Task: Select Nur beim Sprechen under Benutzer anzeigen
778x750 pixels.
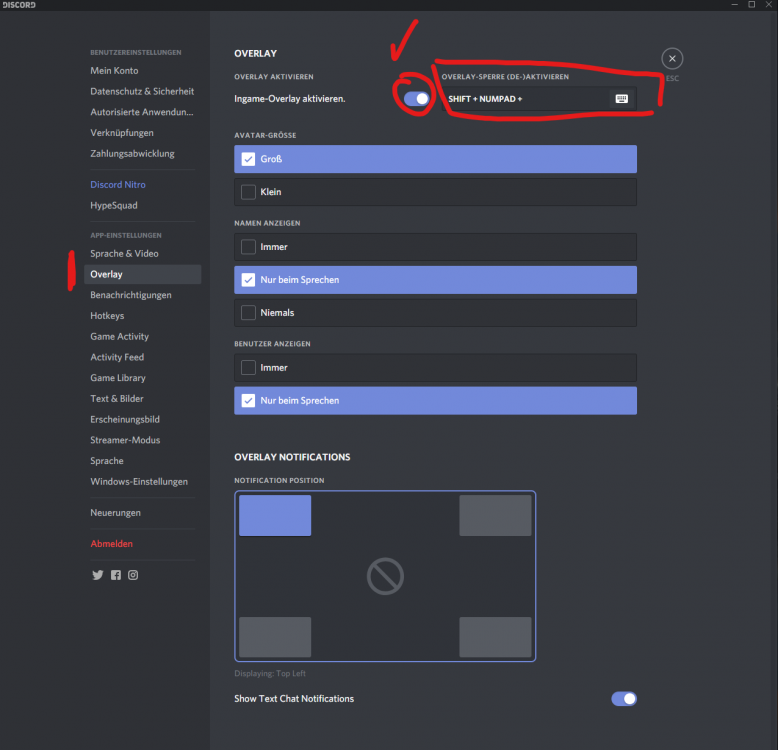Action: pyautogui.click(x=435, y=401)
